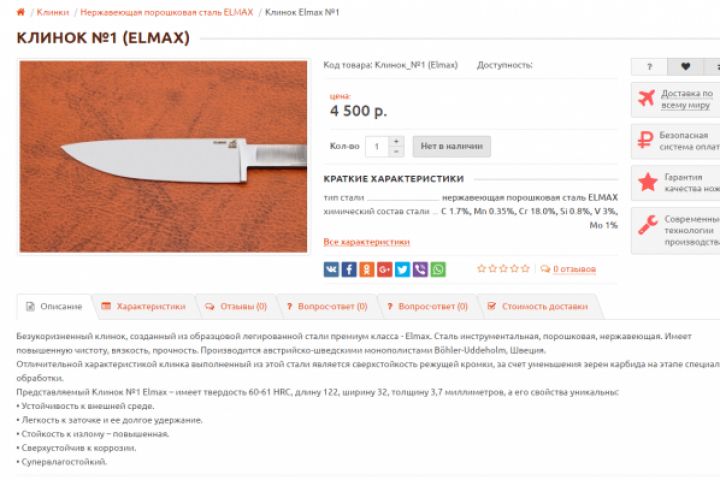
Task: Click the question mark button
Action: 649,67
